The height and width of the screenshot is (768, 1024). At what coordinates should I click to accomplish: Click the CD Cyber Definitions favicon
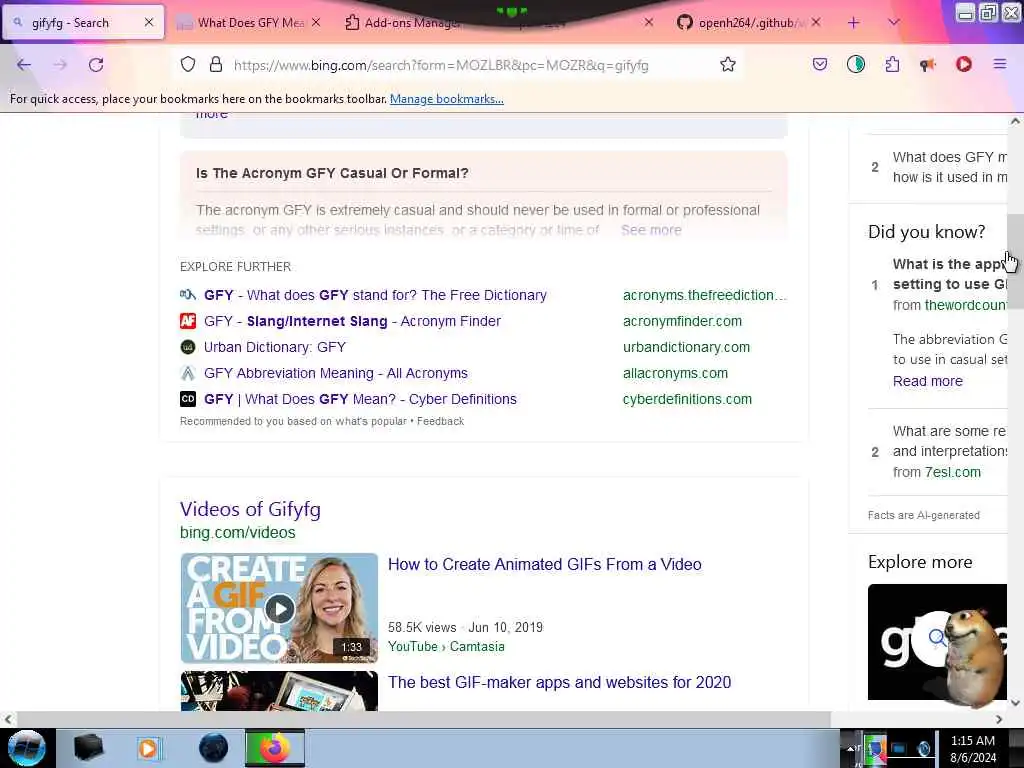(x=188, y=399)
